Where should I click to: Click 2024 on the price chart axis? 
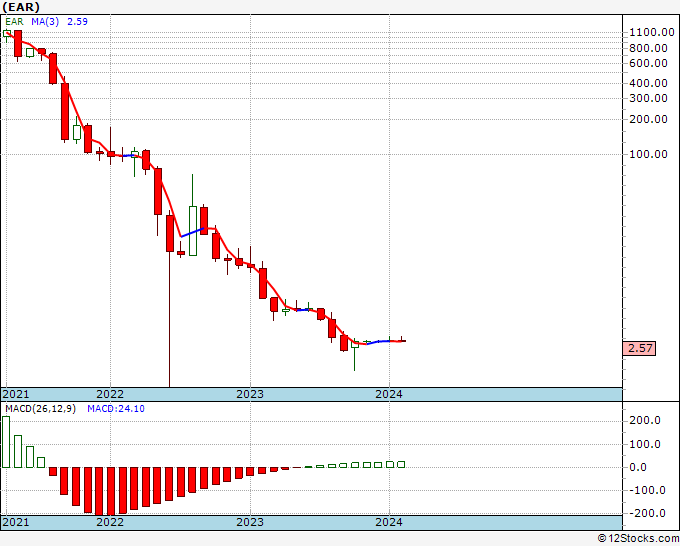(x=389, y=394)
